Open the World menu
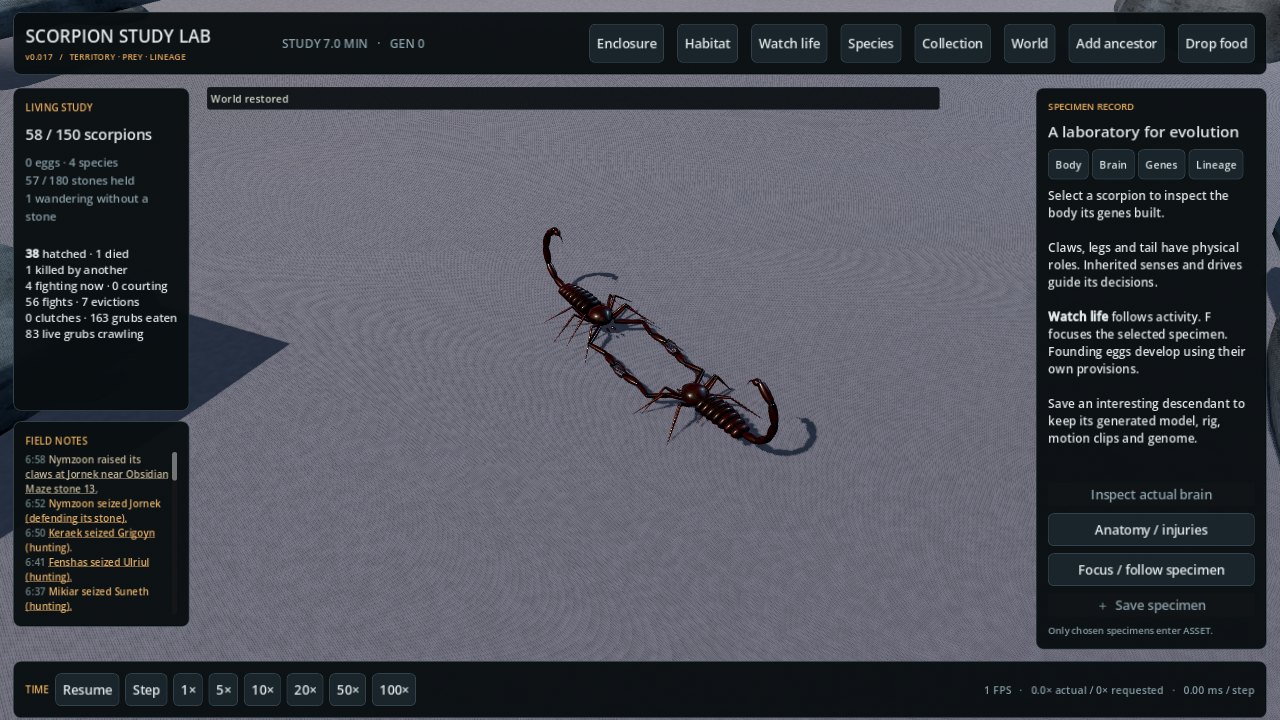Viewport: 1280px width, 720px height. coord(1029,44)
